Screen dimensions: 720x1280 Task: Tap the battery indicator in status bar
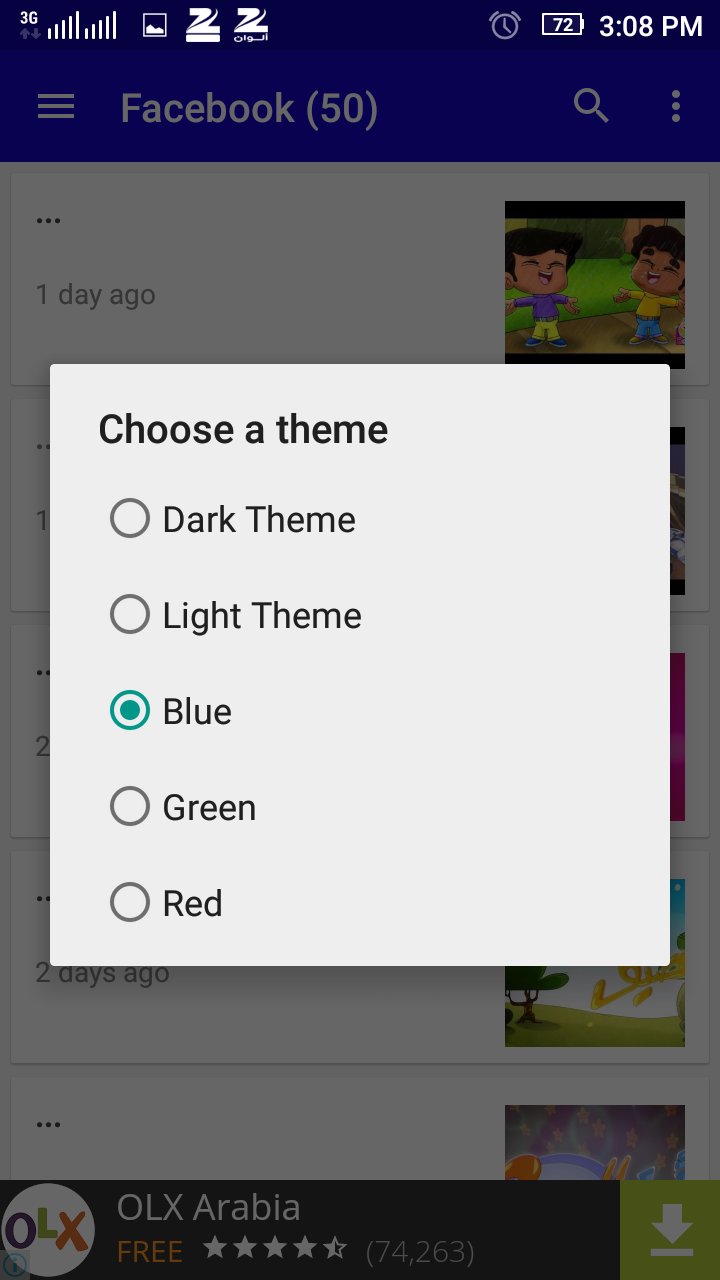coord(562,25)
